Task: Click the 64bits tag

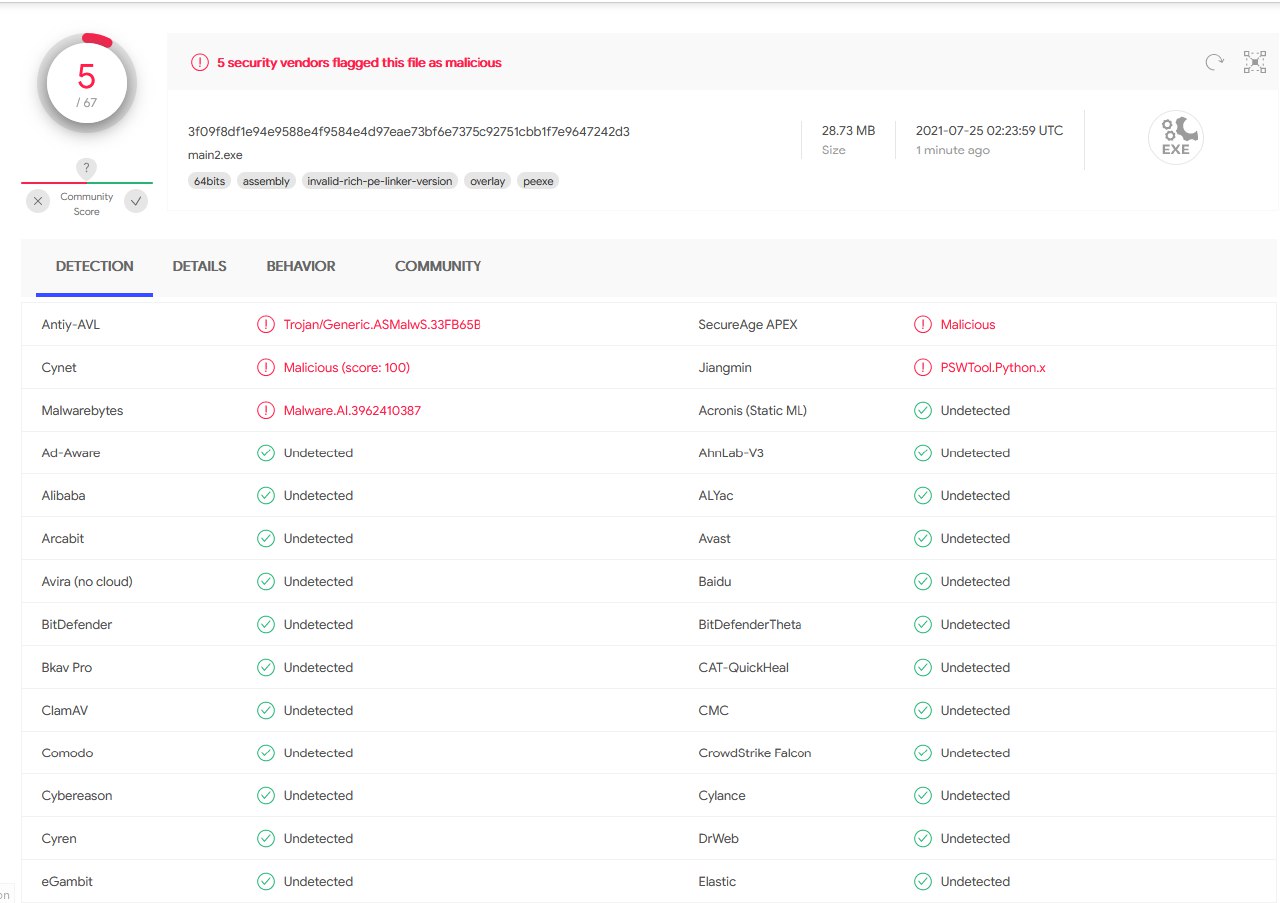Action: click(x=209, y=181)
